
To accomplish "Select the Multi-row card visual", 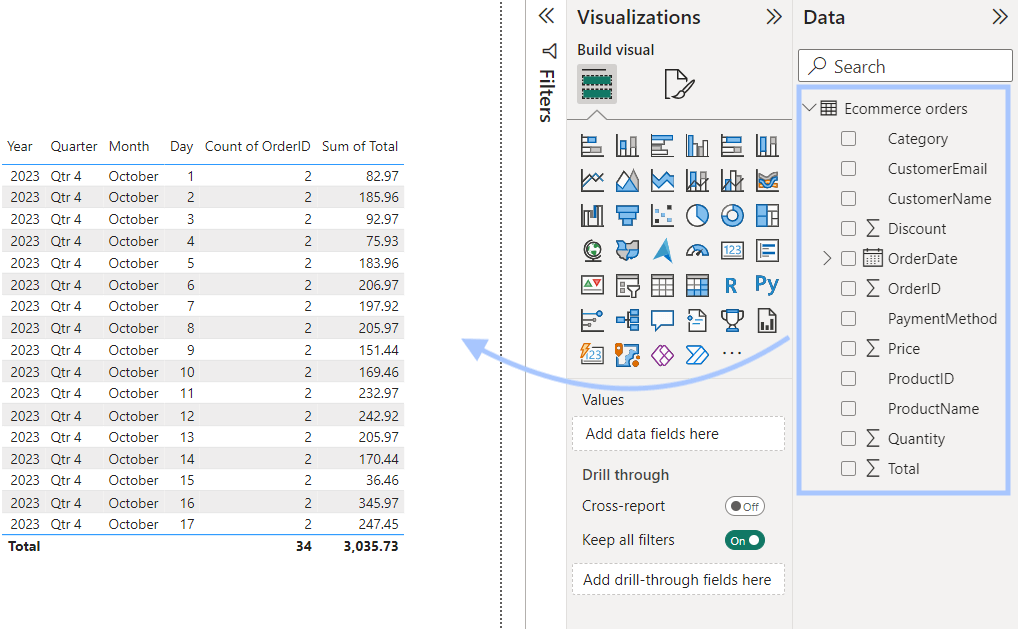I will pyautogui.click(x=767, y=251).
